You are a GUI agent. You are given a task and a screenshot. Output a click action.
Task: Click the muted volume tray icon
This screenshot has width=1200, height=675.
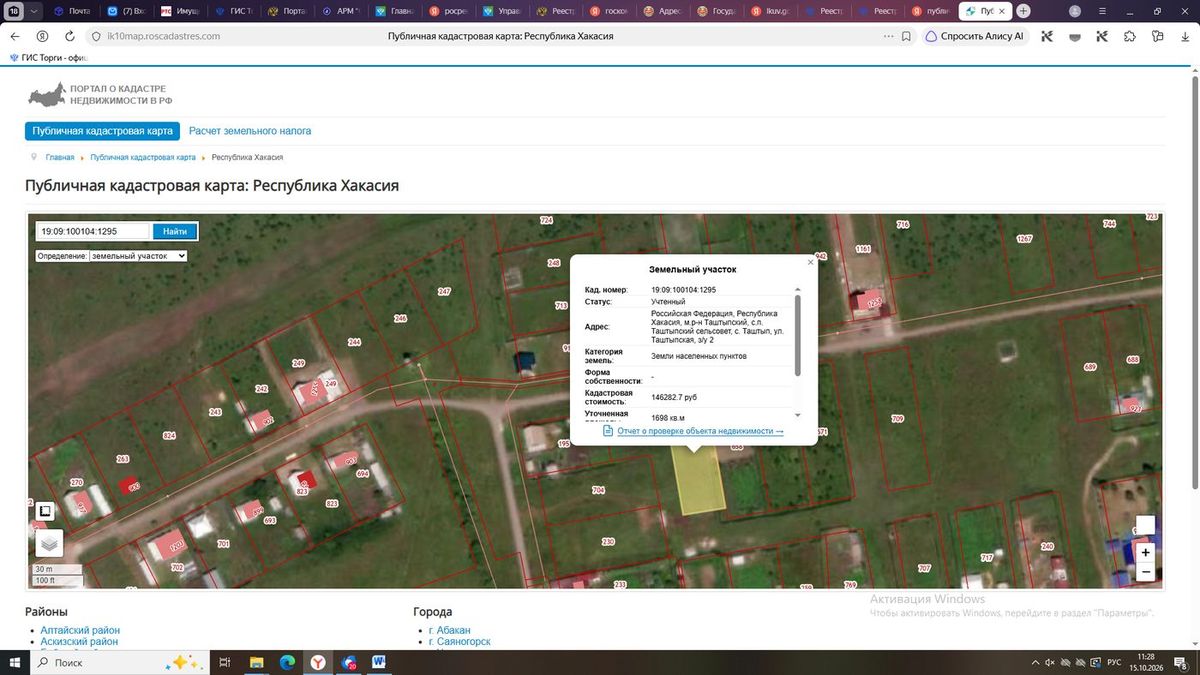1049,663
